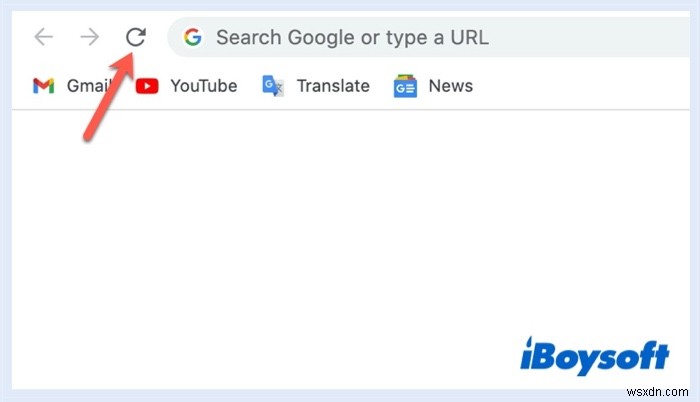
Task: Click the Google G logo in address bar
Action: tap(193, 38)
